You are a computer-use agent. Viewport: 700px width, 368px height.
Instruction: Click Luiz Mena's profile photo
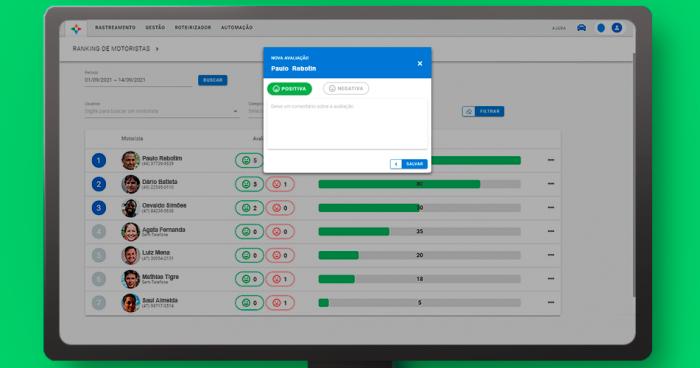(x=130, y=255)
